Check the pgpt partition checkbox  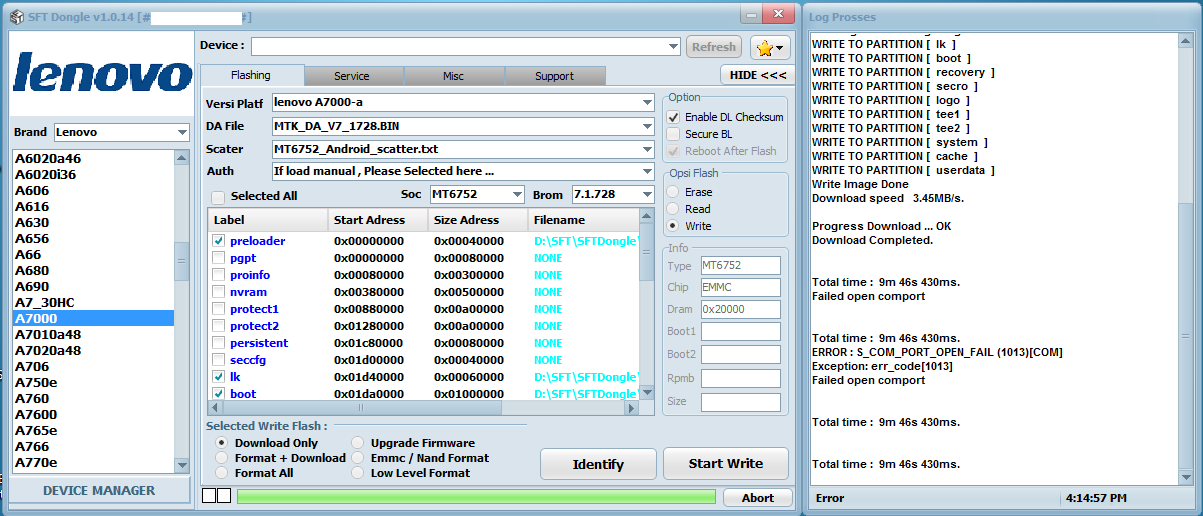[218, 258]
